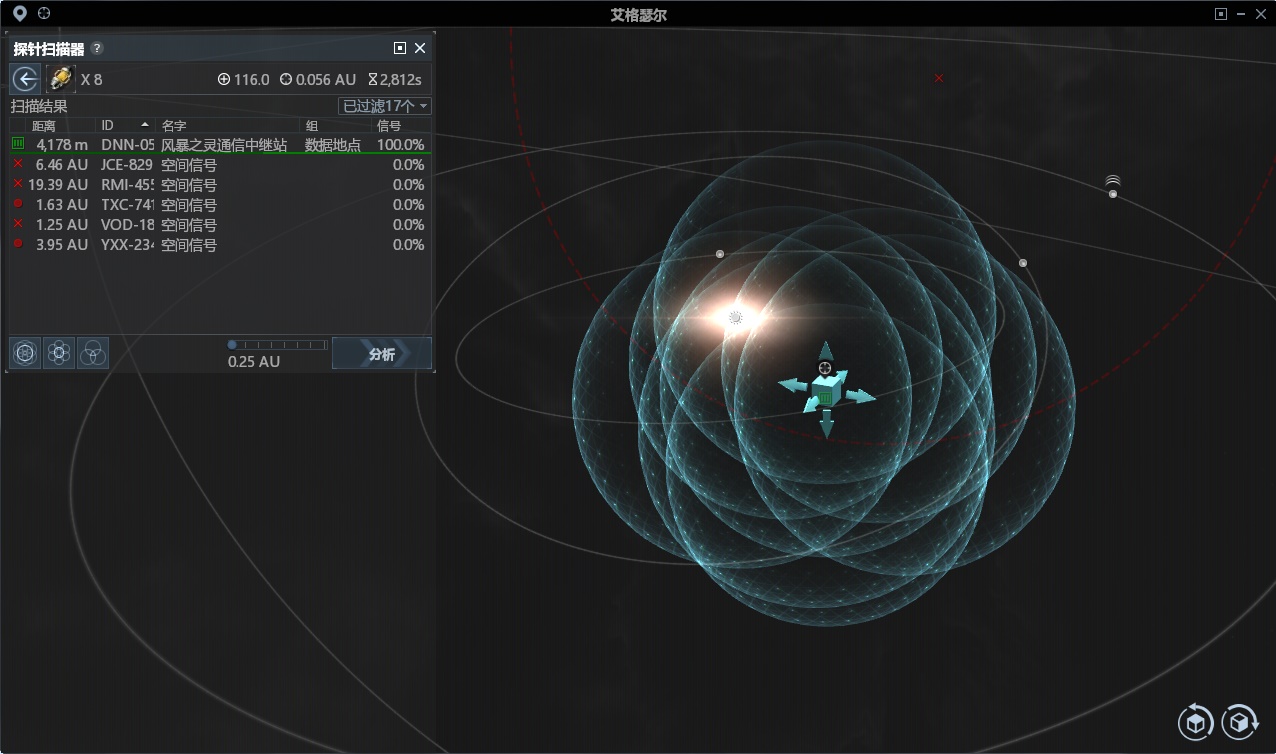The height and width of the screenshot is (754, 1276).
Task: Click the leftmost cube view icon at bottom right
Action: click(x=1196, y=721)
